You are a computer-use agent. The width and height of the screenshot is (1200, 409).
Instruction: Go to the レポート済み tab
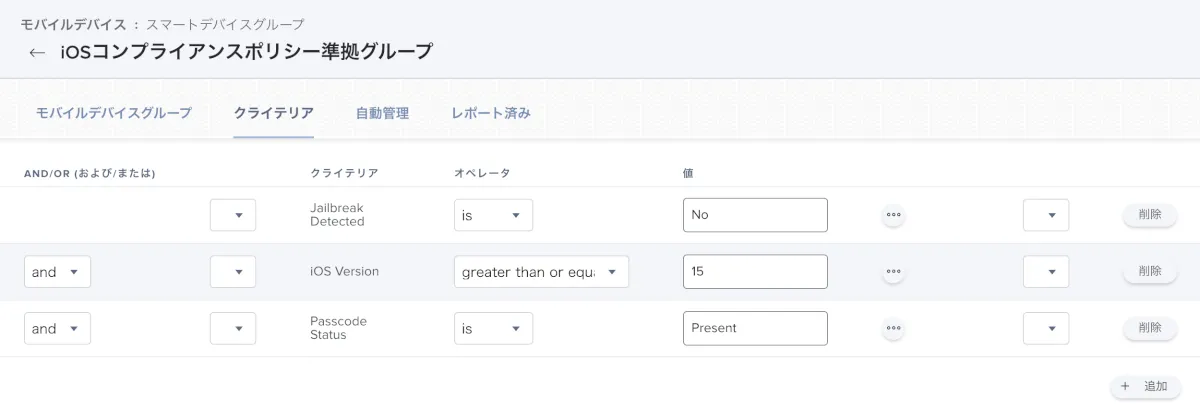pyautogui.click(x=490, y=113)
